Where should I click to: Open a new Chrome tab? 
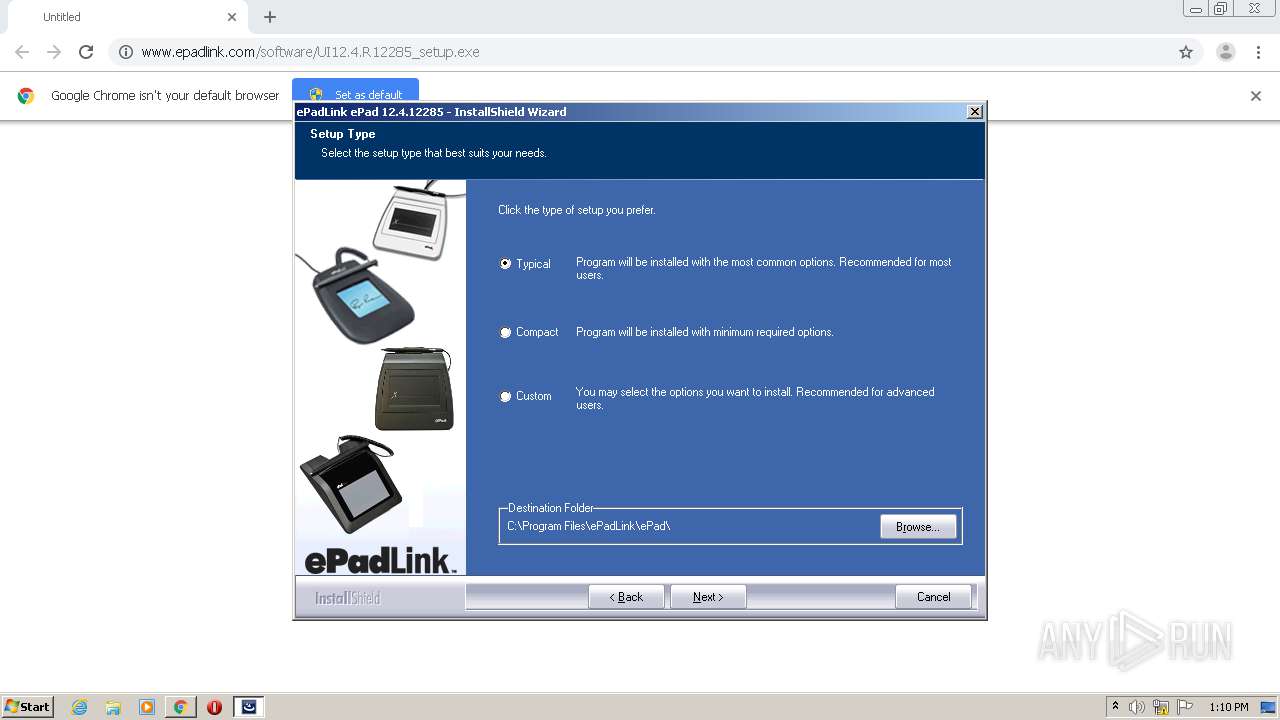(270, 17)
